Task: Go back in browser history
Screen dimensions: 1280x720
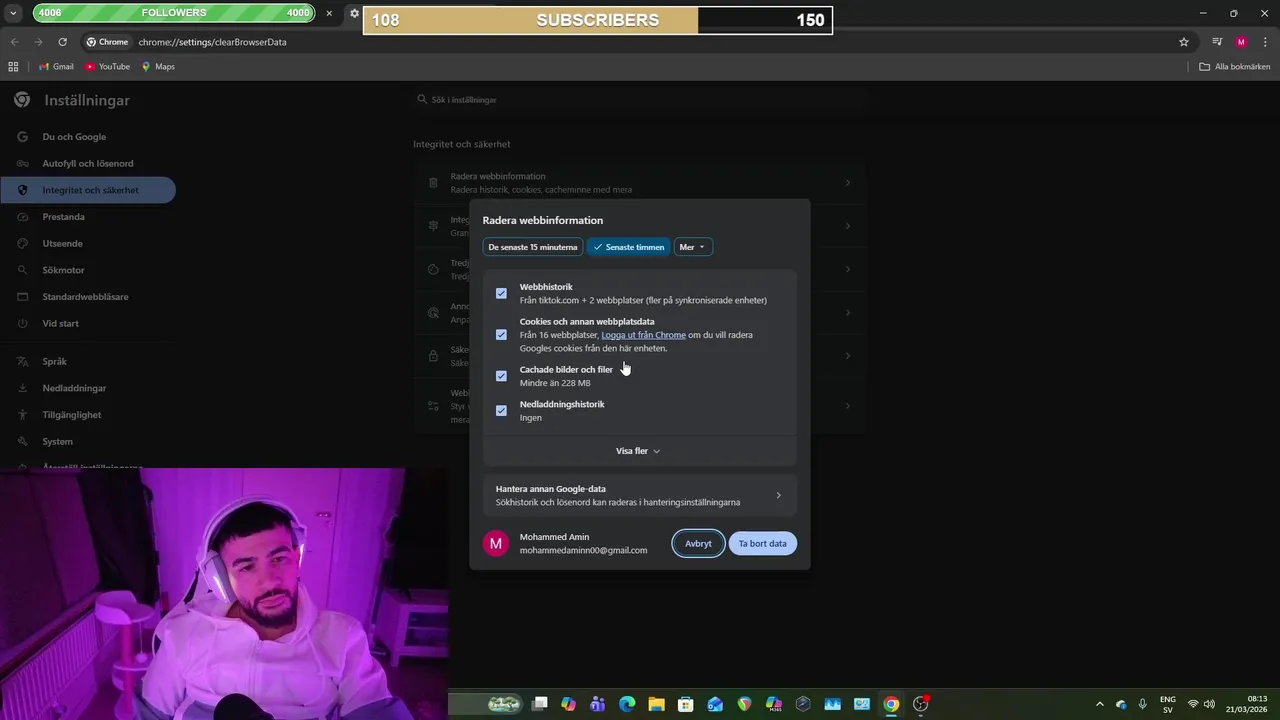Action: [14, 42]
